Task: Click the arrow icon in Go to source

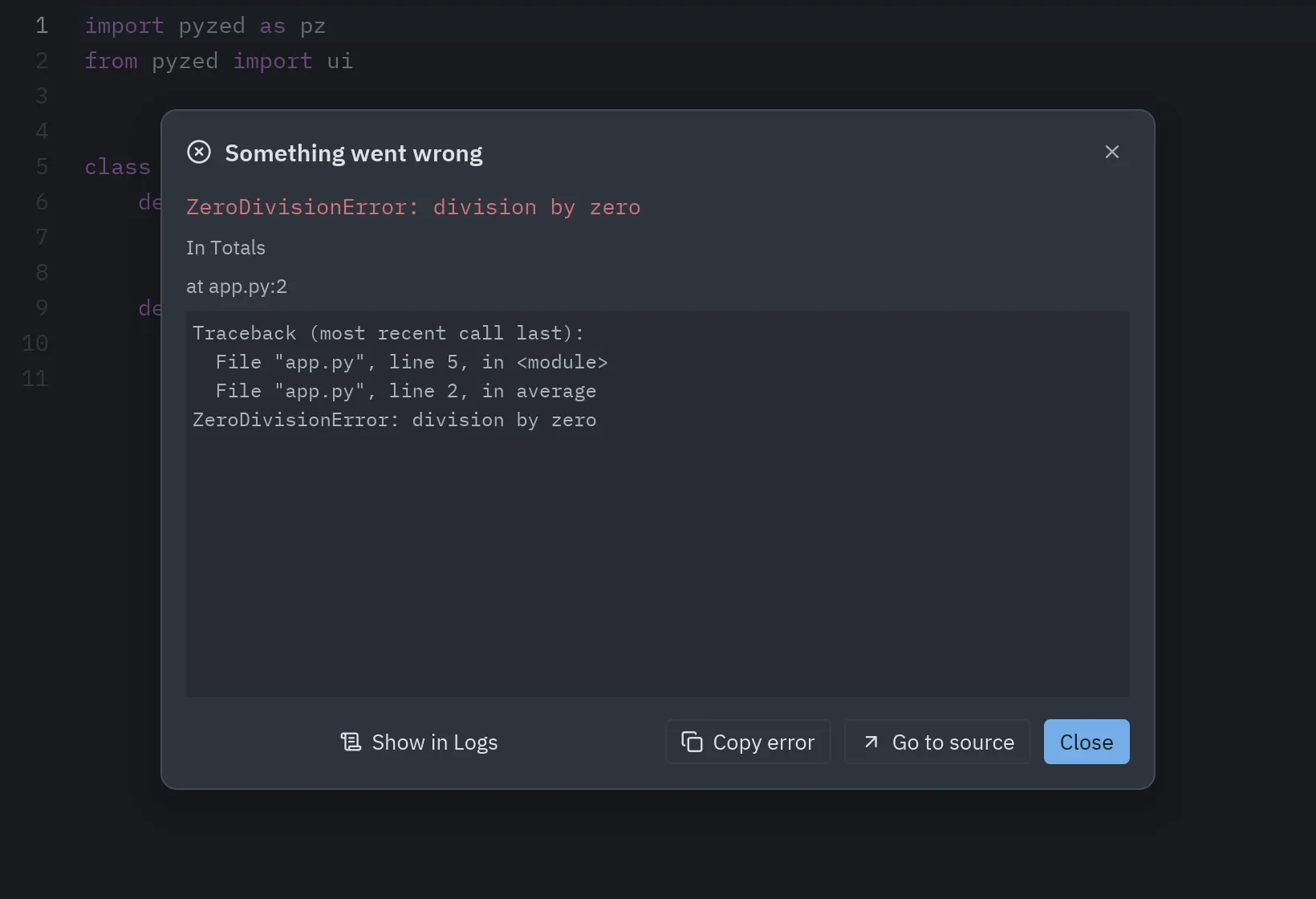Action: coord(871,742)
